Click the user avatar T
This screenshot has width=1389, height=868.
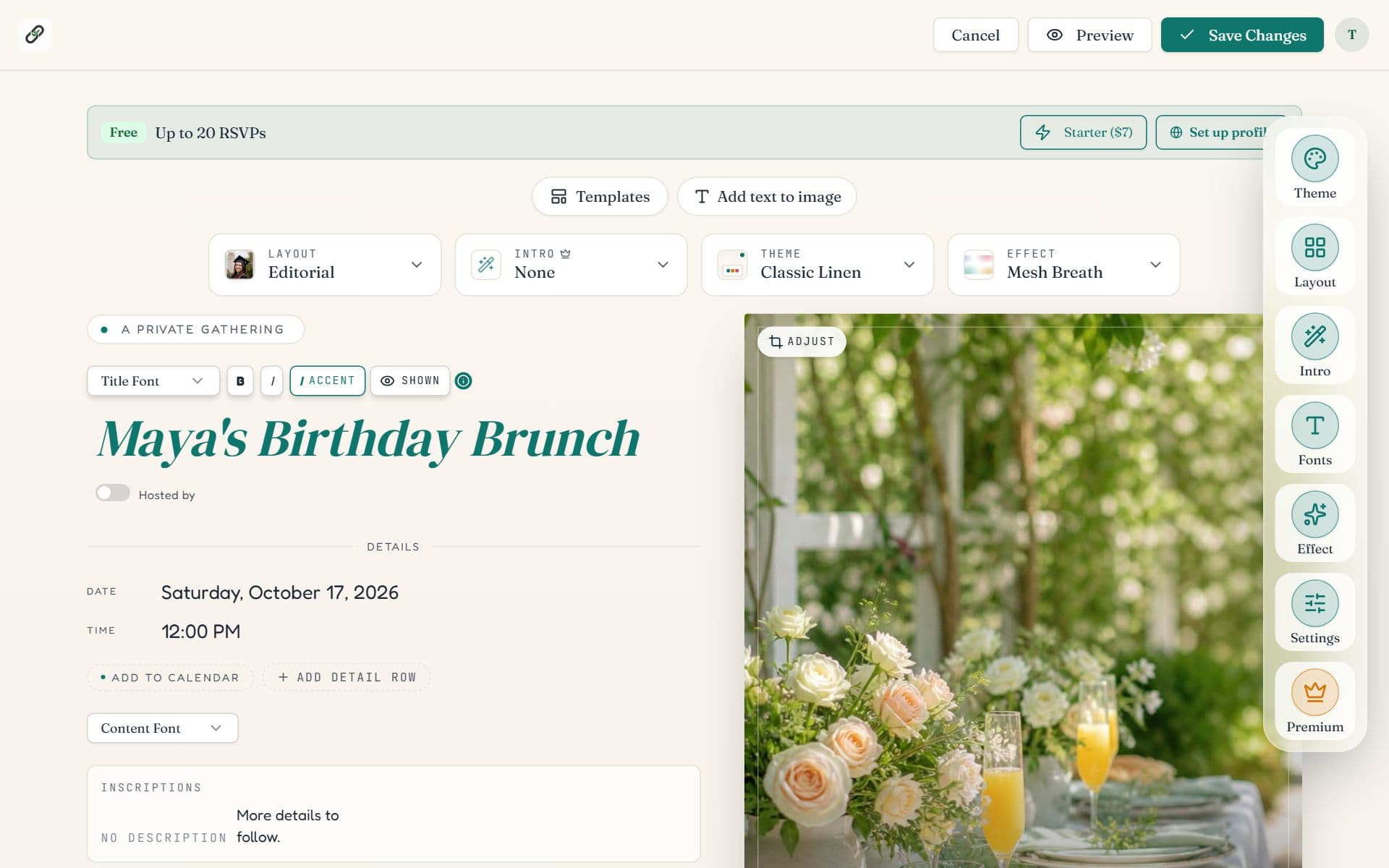coord(1351,35)
